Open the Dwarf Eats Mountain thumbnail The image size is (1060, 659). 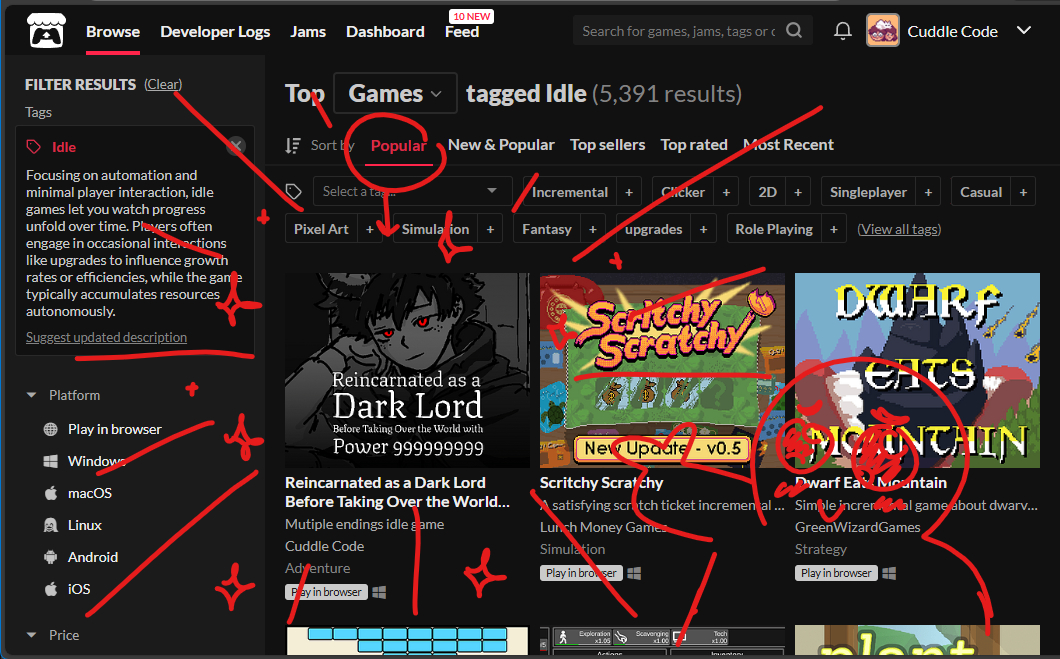[917, 370]
